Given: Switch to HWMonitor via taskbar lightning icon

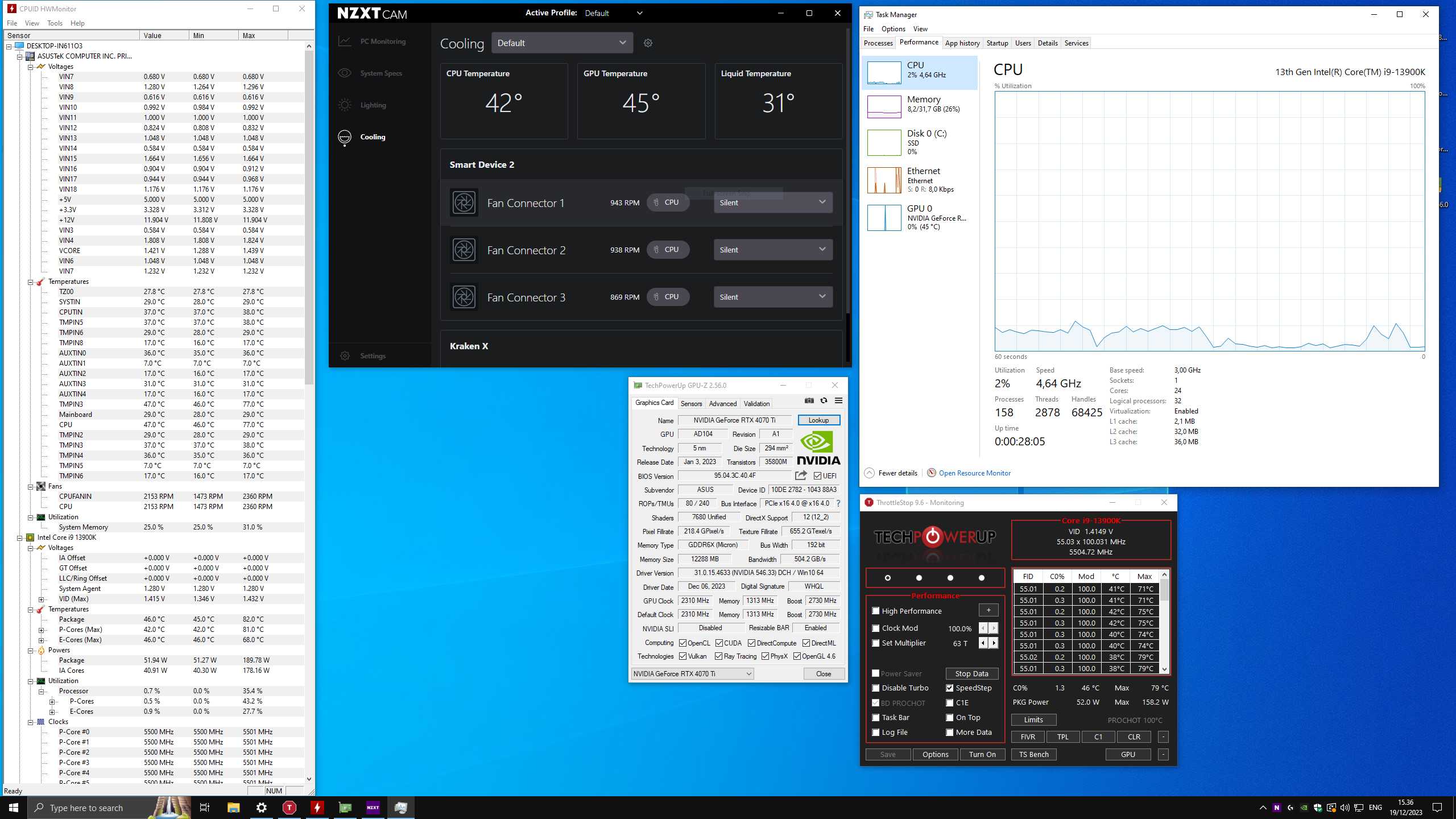Looking at the screenshot, I should 317,808.
